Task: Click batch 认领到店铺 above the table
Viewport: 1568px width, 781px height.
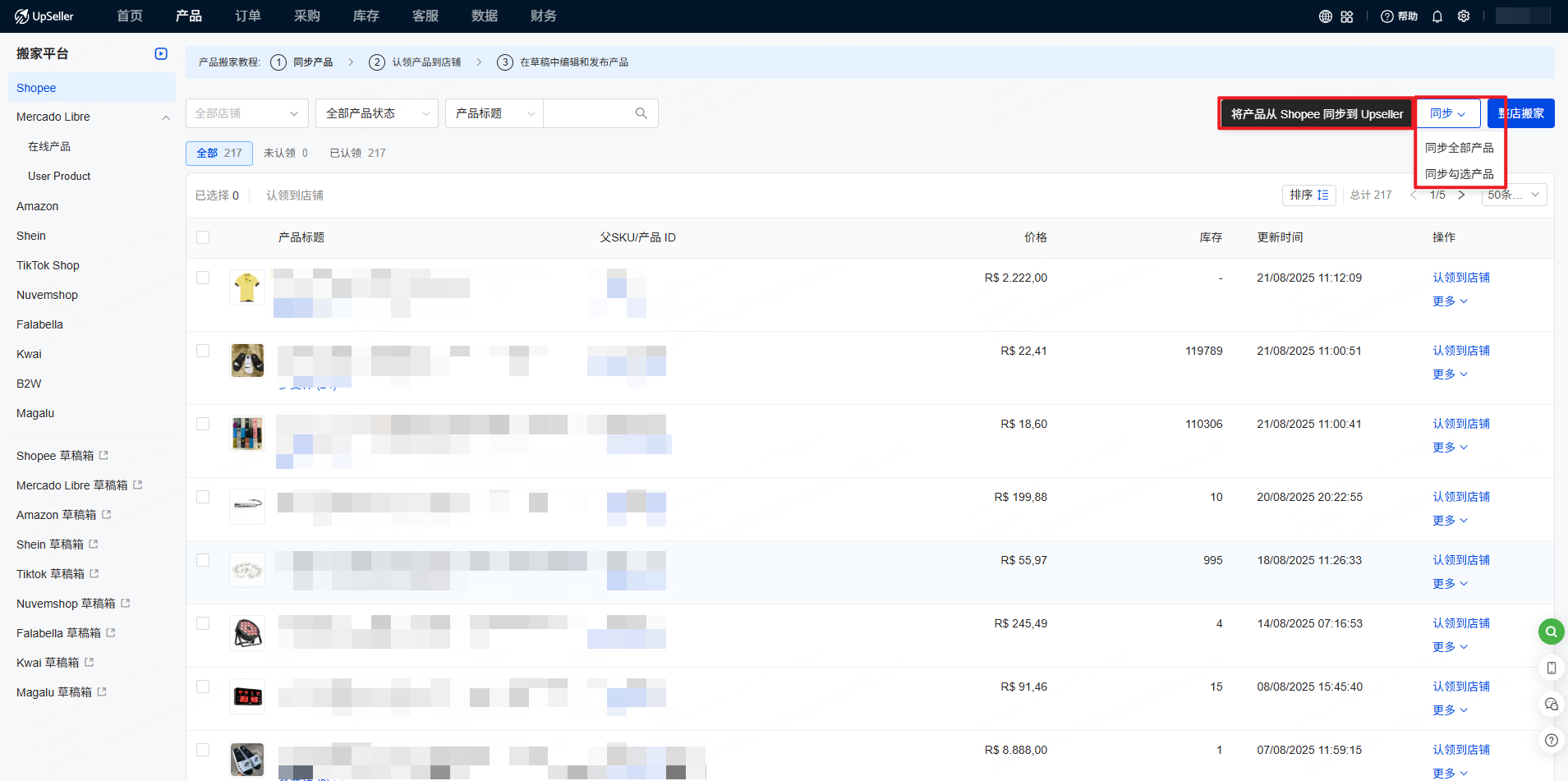Action: pos(295,195)
